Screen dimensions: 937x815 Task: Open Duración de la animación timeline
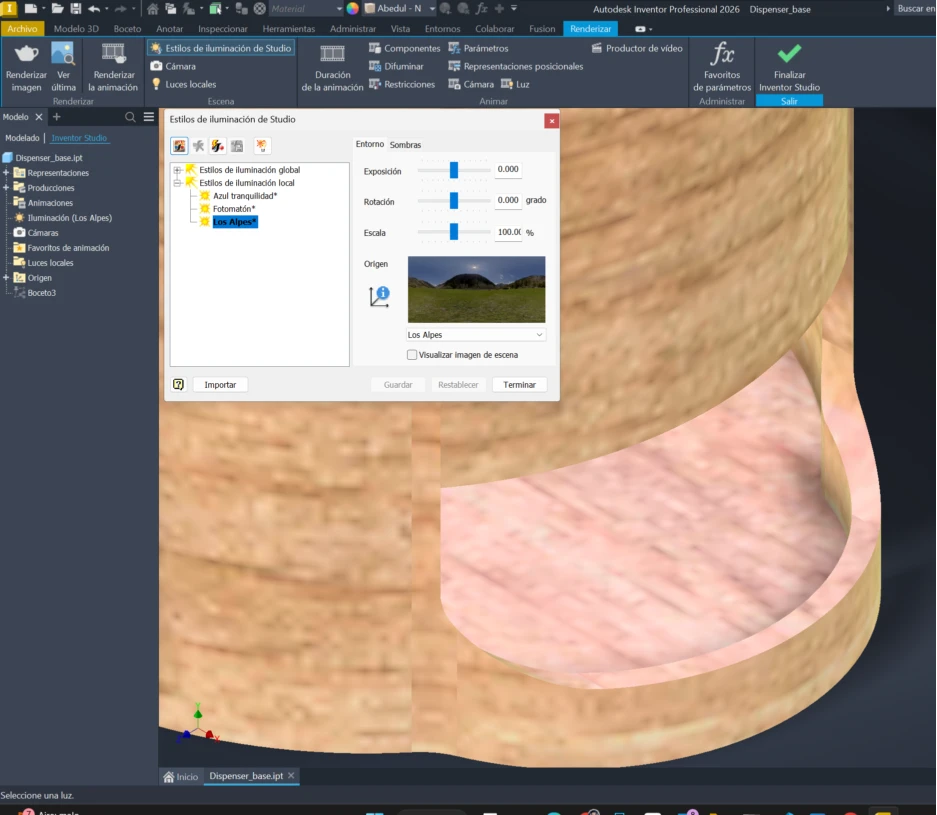point(332,67)
